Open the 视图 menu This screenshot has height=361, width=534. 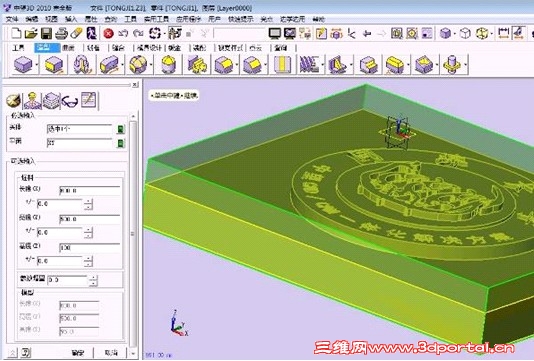(51, 19)
